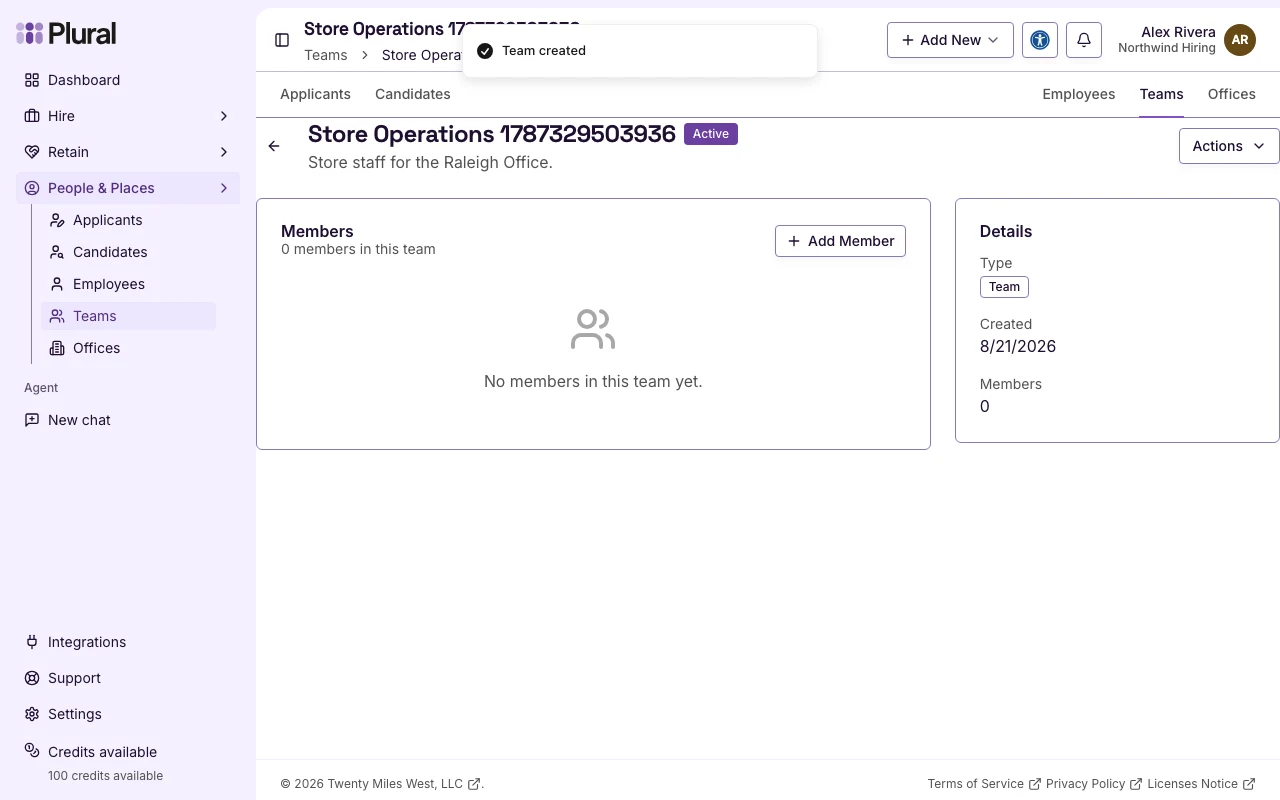Screen dimensions: 1280x800
Task: Click the Team type badge
Action: (1004, 287)
